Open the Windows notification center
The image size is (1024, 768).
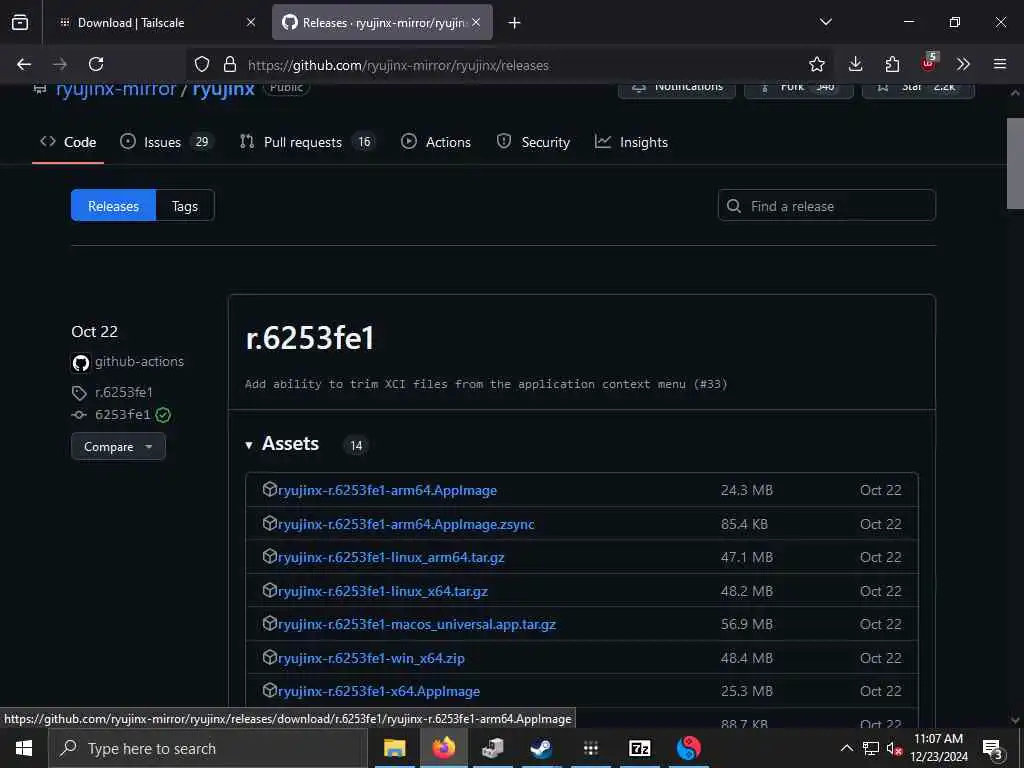pos(993,749)
